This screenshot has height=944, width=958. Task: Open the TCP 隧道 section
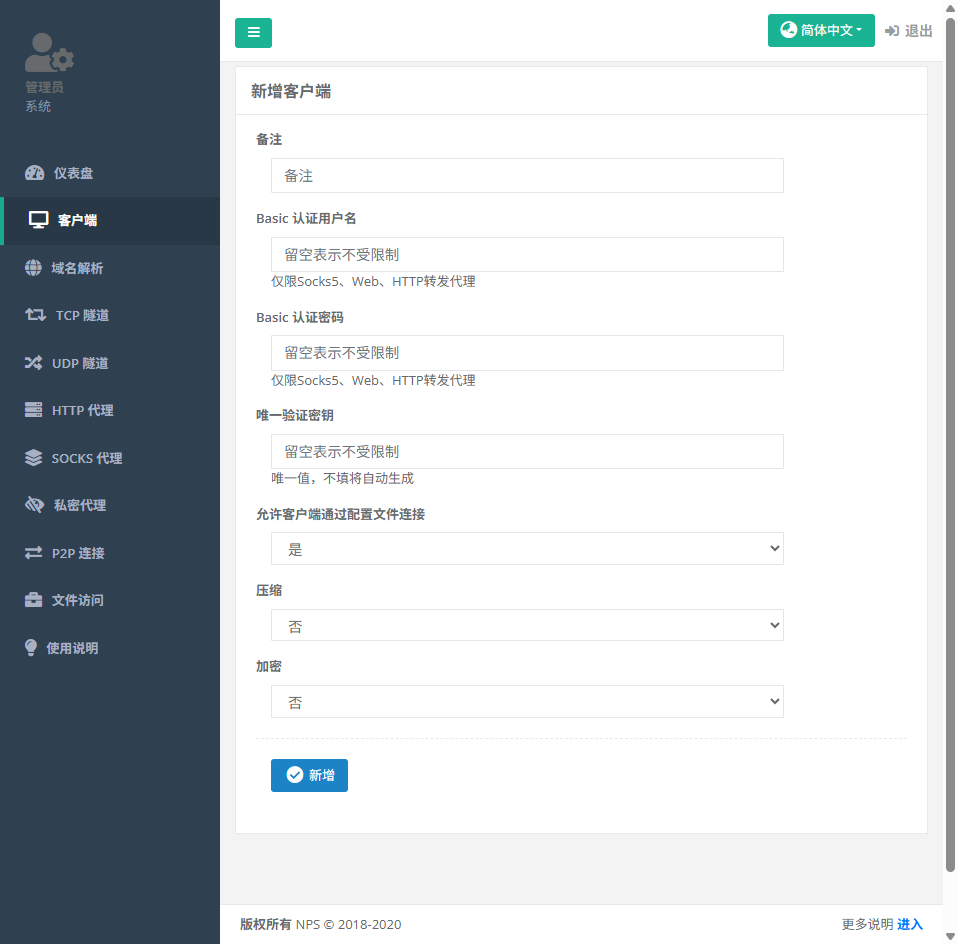pyautogui.click(x=110, y=315)
